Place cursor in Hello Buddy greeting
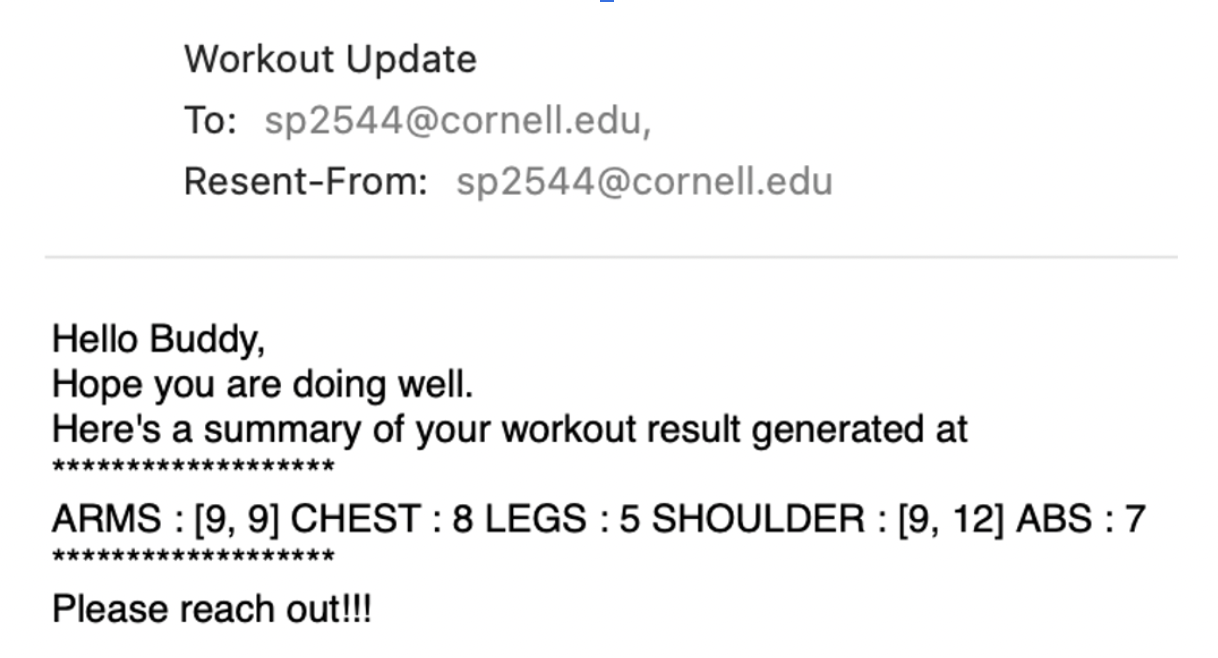This screenshot has width=1218, height=658. 159,340
